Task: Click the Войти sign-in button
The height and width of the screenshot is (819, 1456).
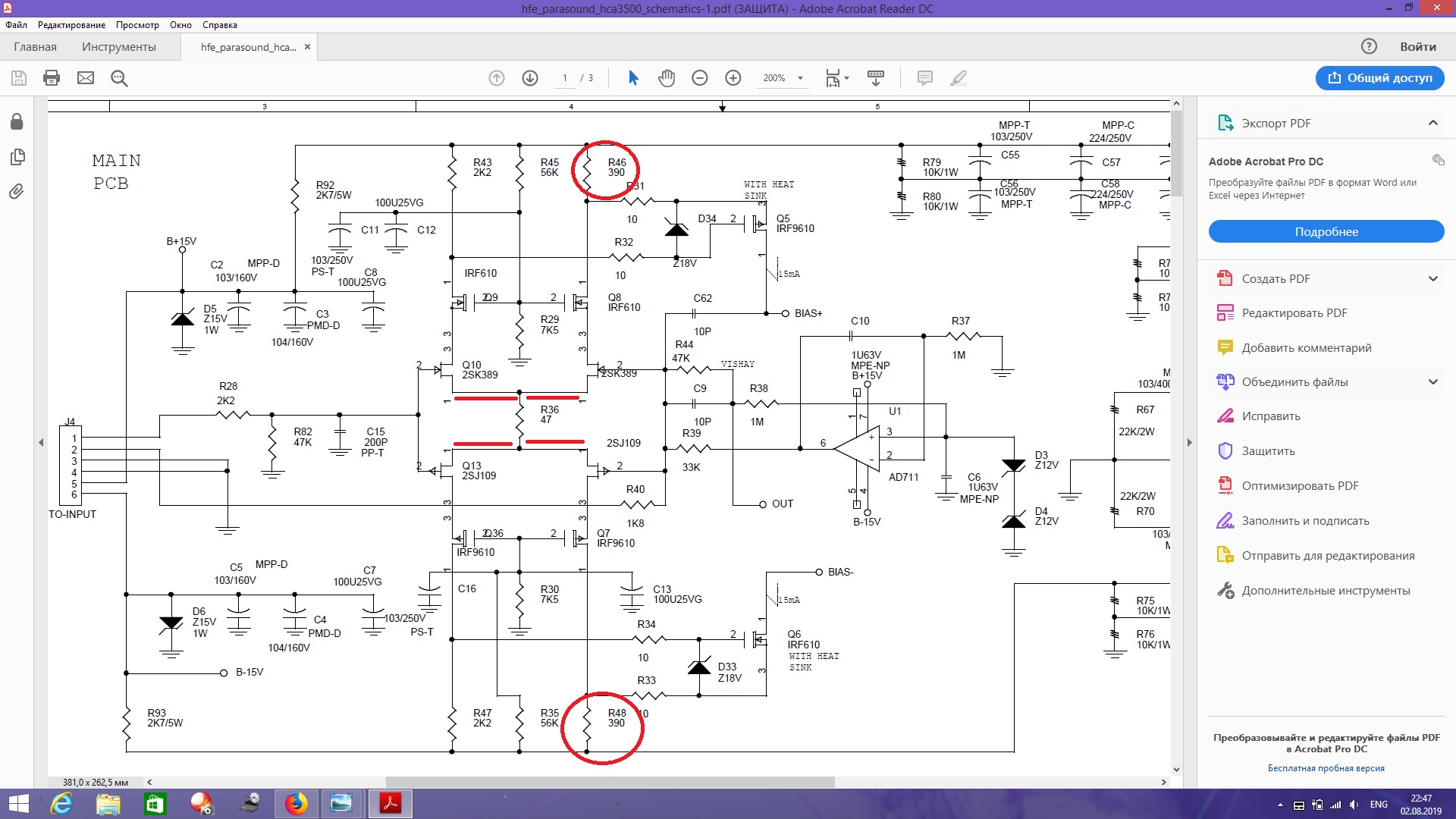Action: click(x=1418, y=46)
